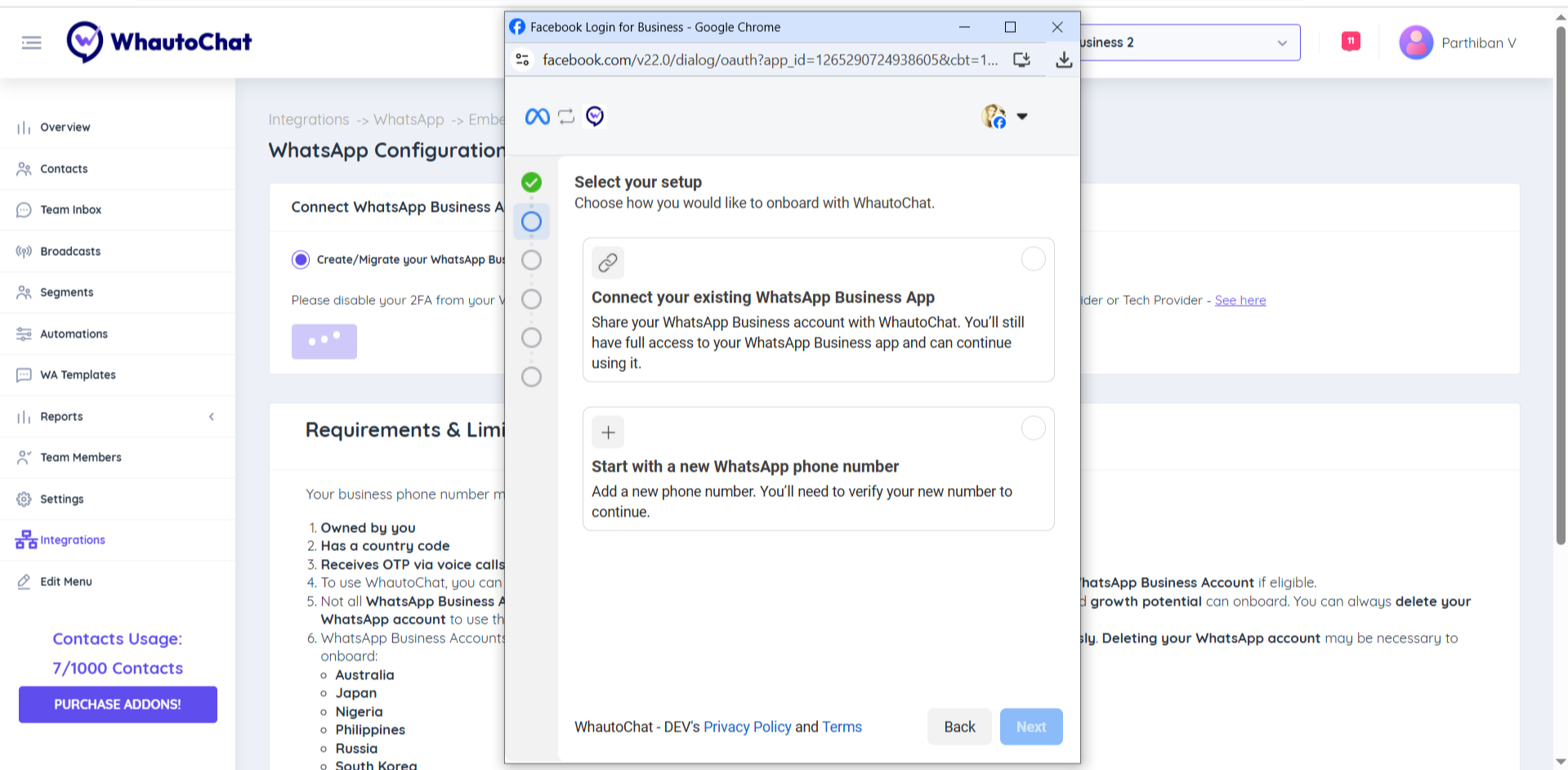Click the WA Templates message icon

point(24,375)
